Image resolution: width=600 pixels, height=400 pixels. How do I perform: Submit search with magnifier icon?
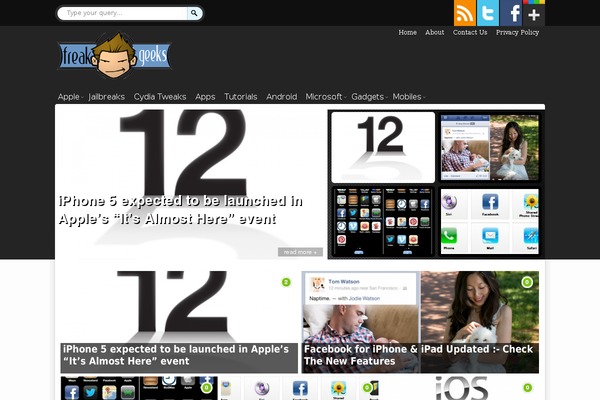point(194,13)
